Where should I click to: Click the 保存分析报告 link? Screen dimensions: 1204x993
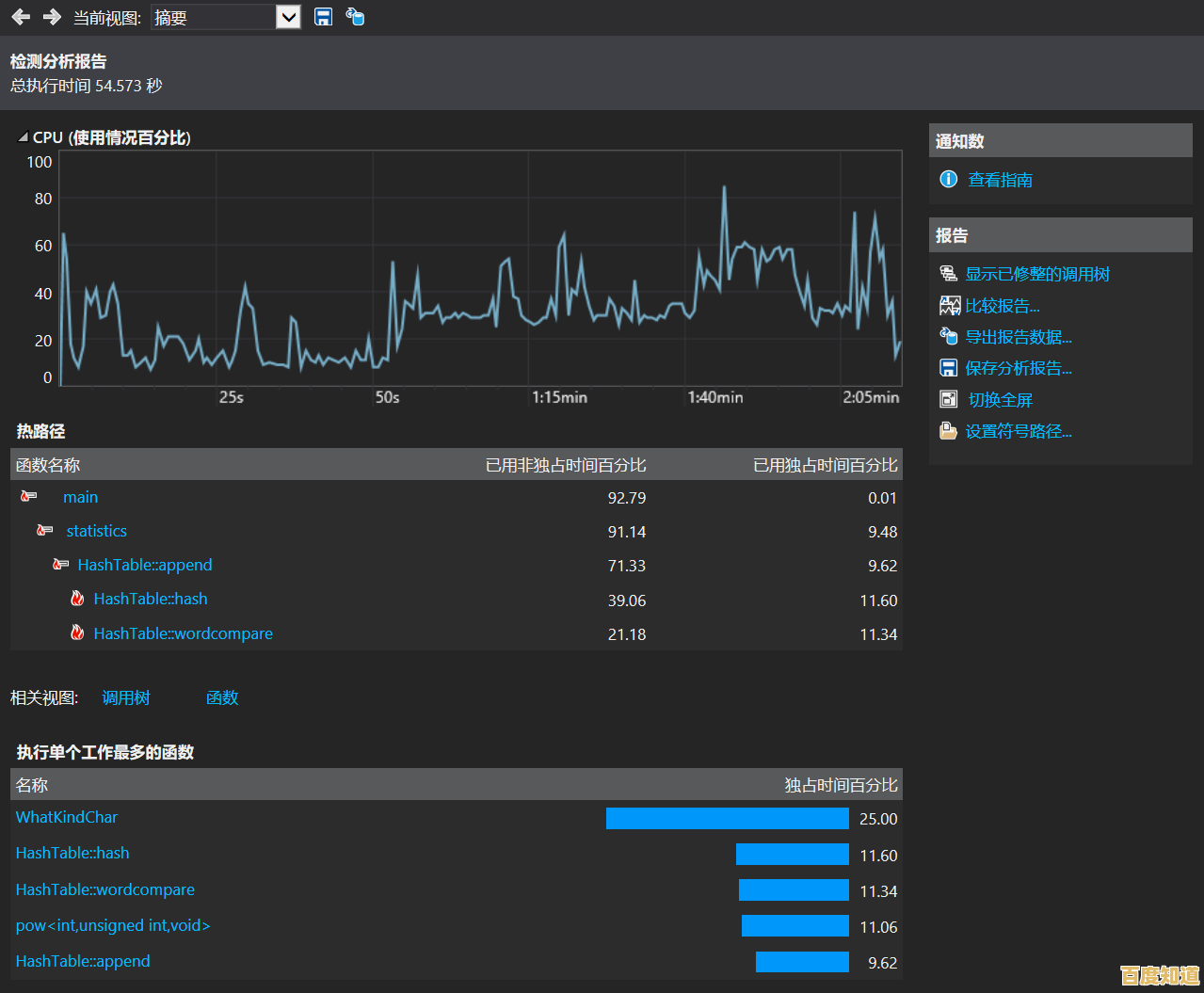pyautogui.click(x=1019, y=368)
